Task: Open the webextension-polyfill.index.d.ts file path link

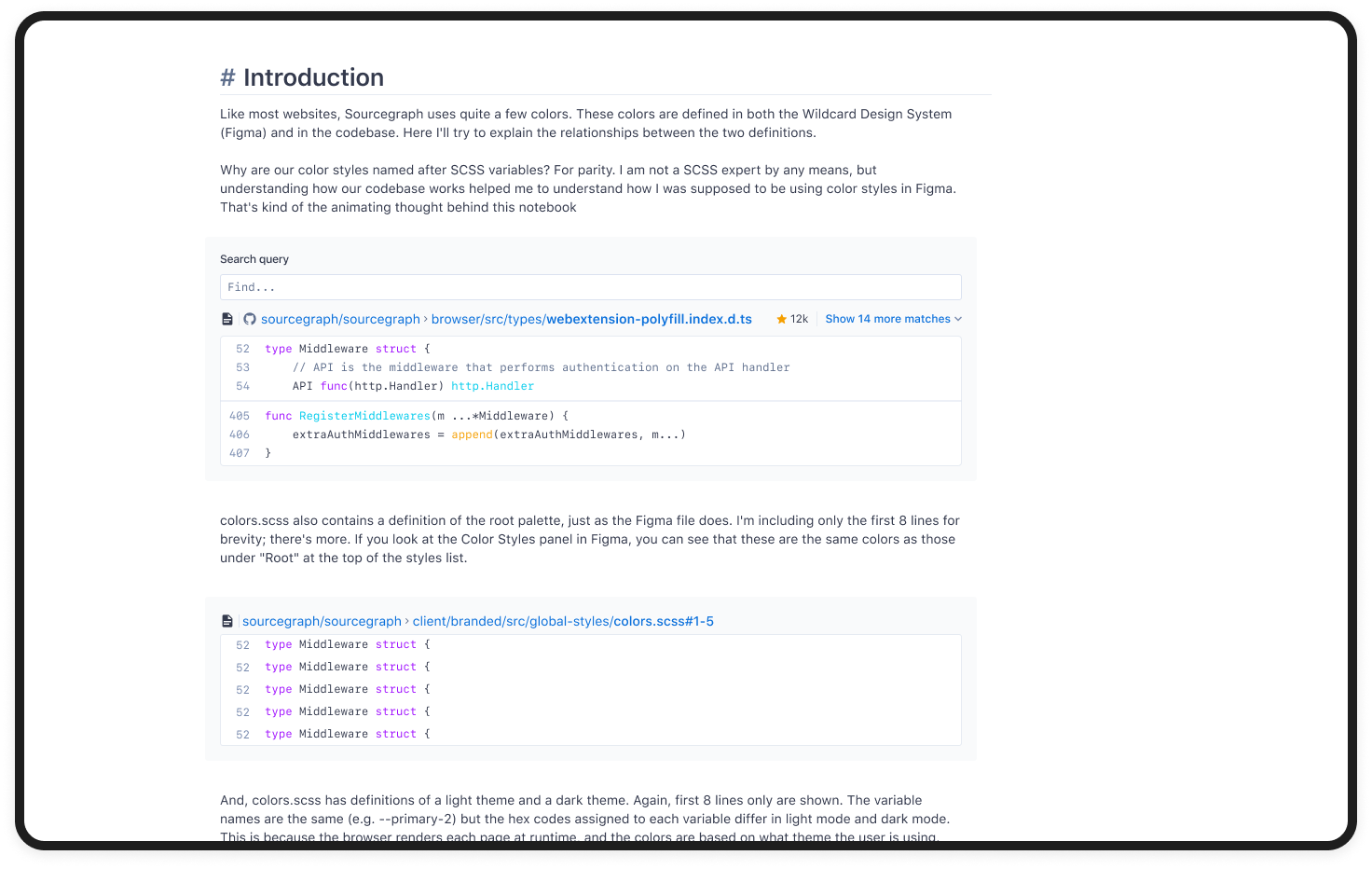Action: 592,319
